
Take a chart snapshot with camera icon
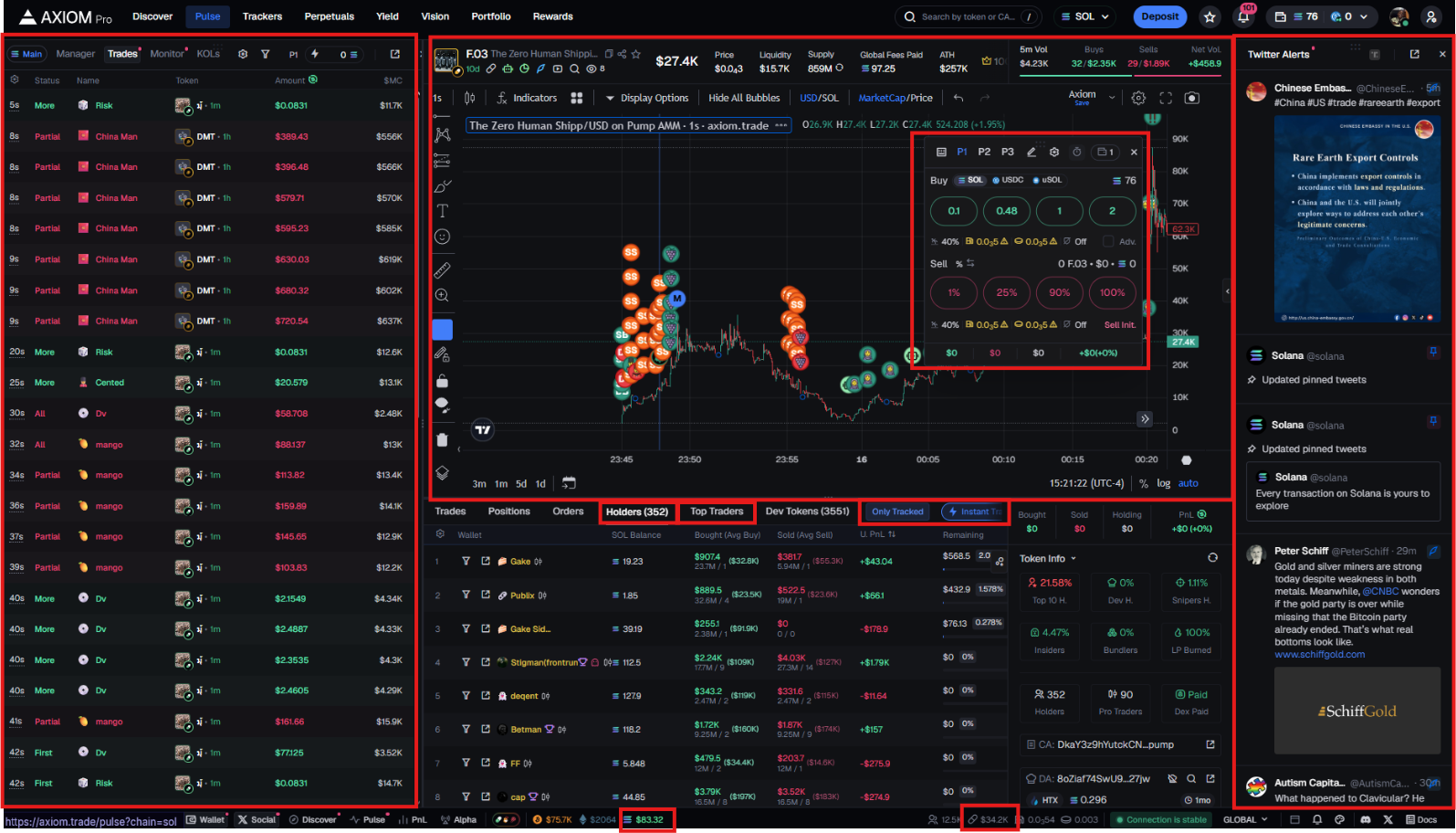[x=1191, y=98]
